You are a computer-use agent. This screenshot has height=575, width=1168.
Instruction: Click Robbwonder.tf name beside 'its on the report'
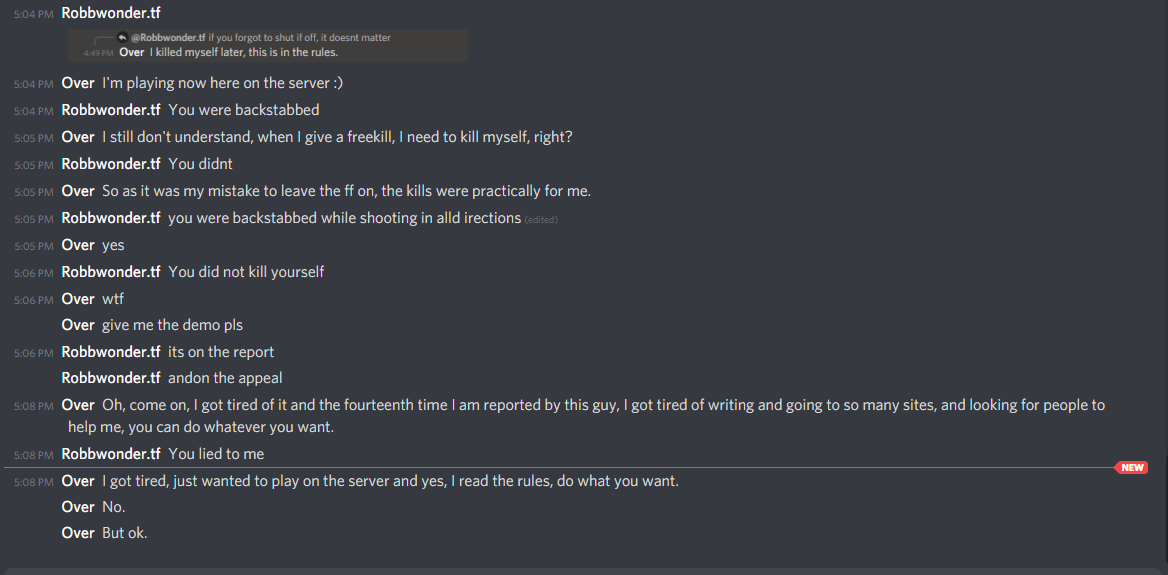111,352
